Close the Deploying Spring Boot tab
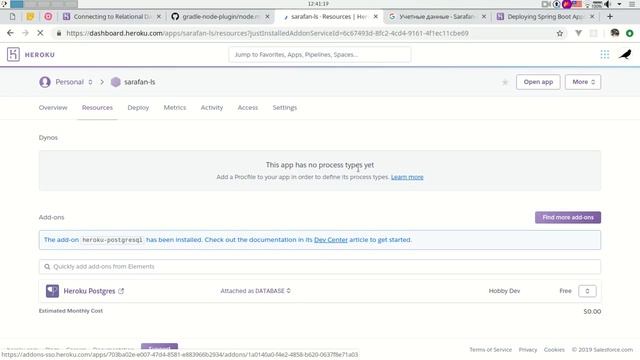 click(x=592, y=16)
